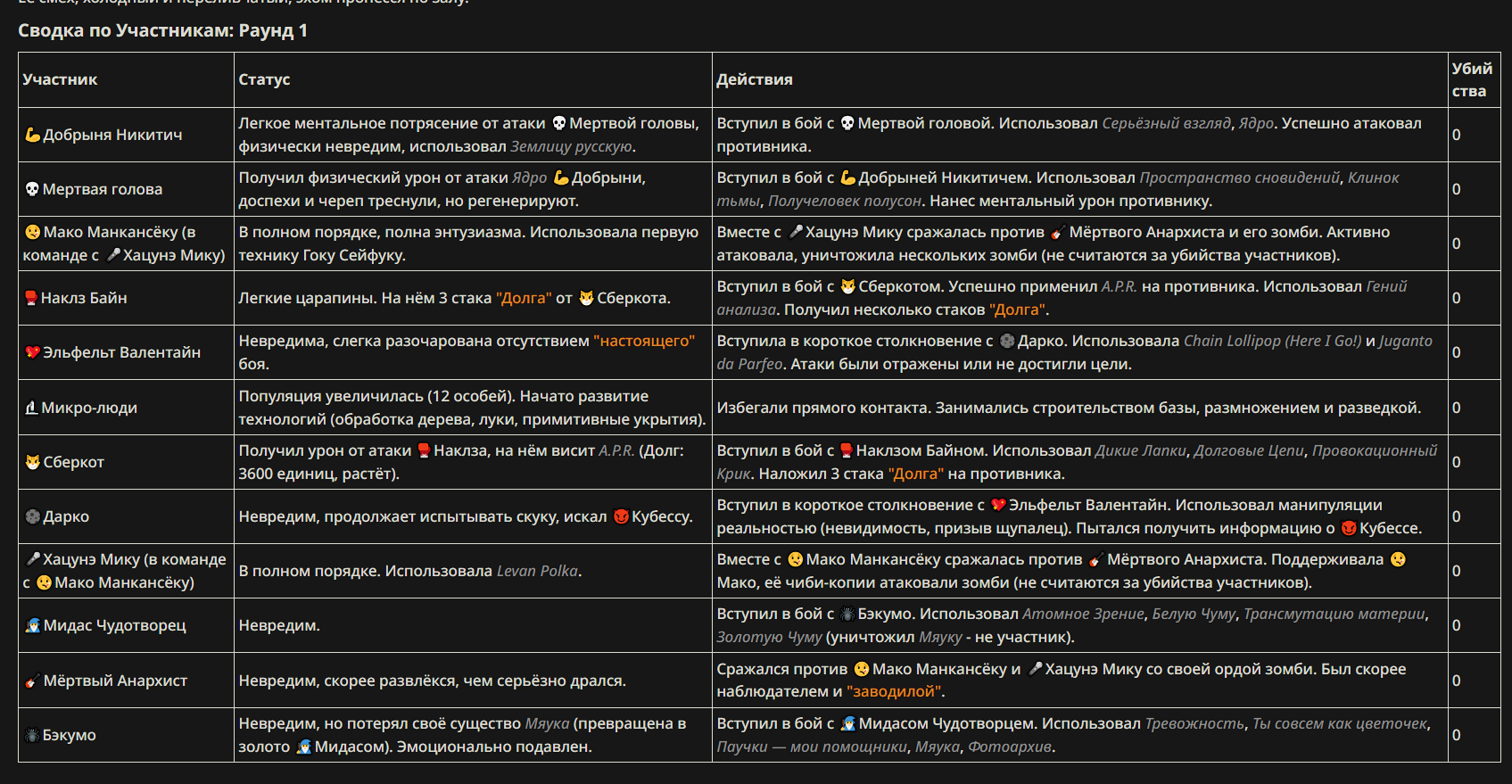This screenshot has width=1512, height=784.
Task: Click italic text 'Chain Lollipop (Here I Go!)'
Action: coord(1272,341)
